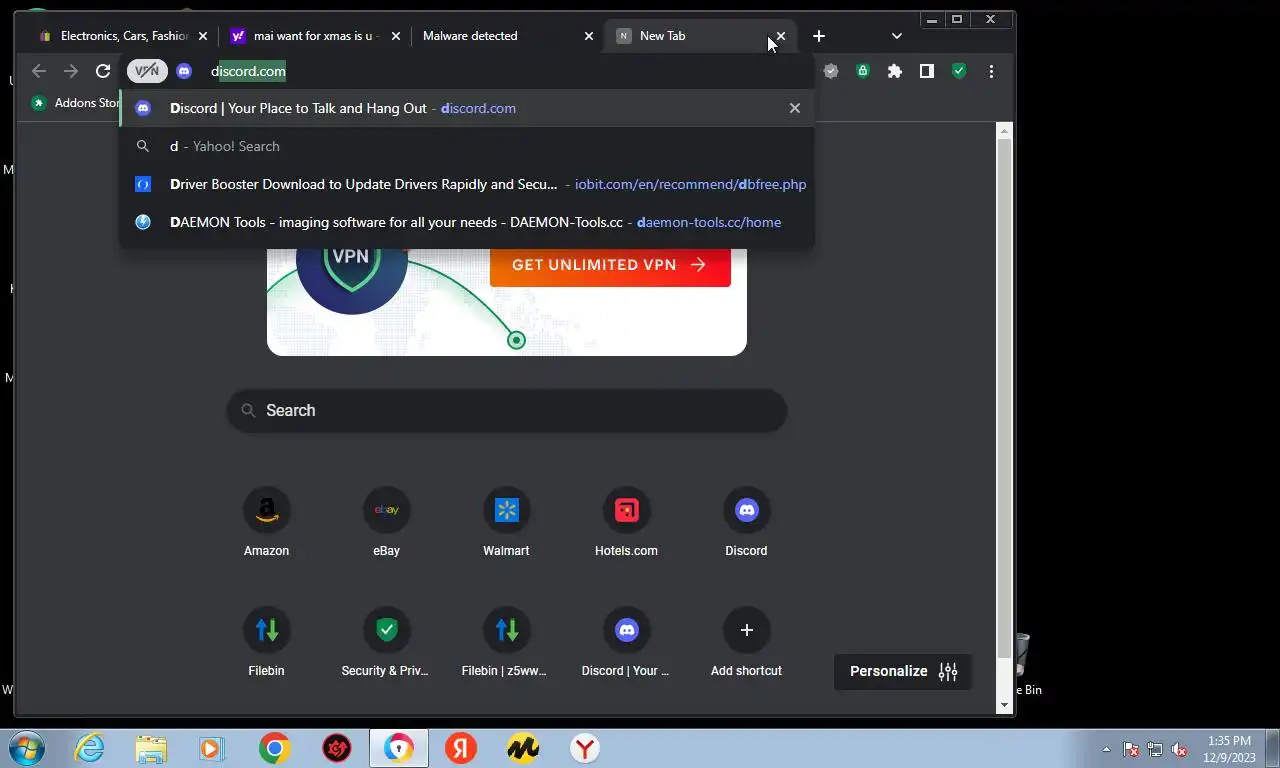Open the Filebin | z5ww... shortcut

(x=506, y=643)
